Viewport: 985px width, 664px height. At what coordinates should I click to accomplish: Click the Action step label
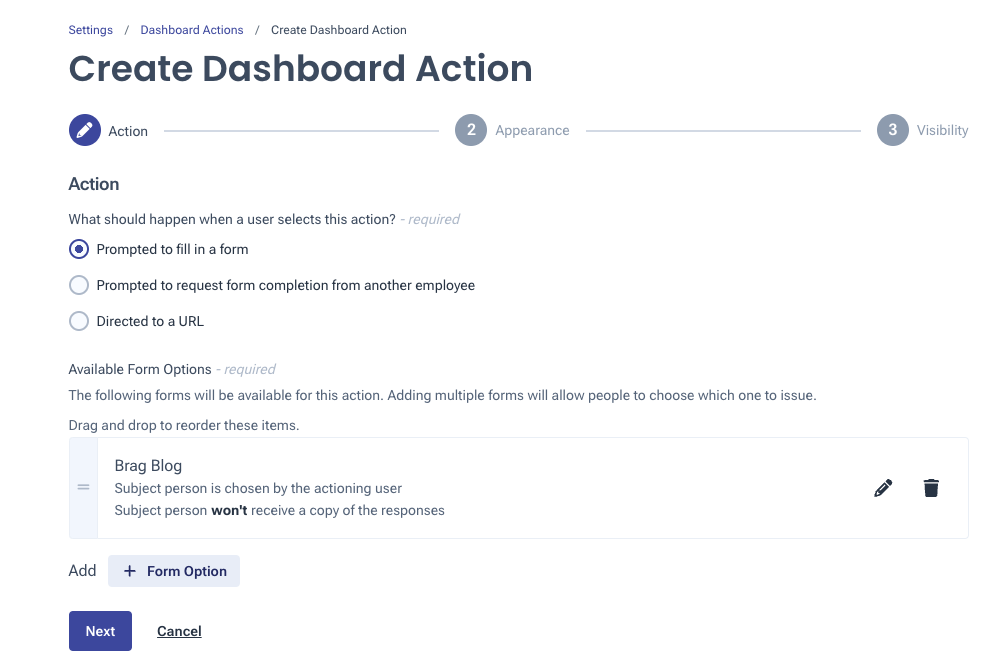tap(128, 131)
